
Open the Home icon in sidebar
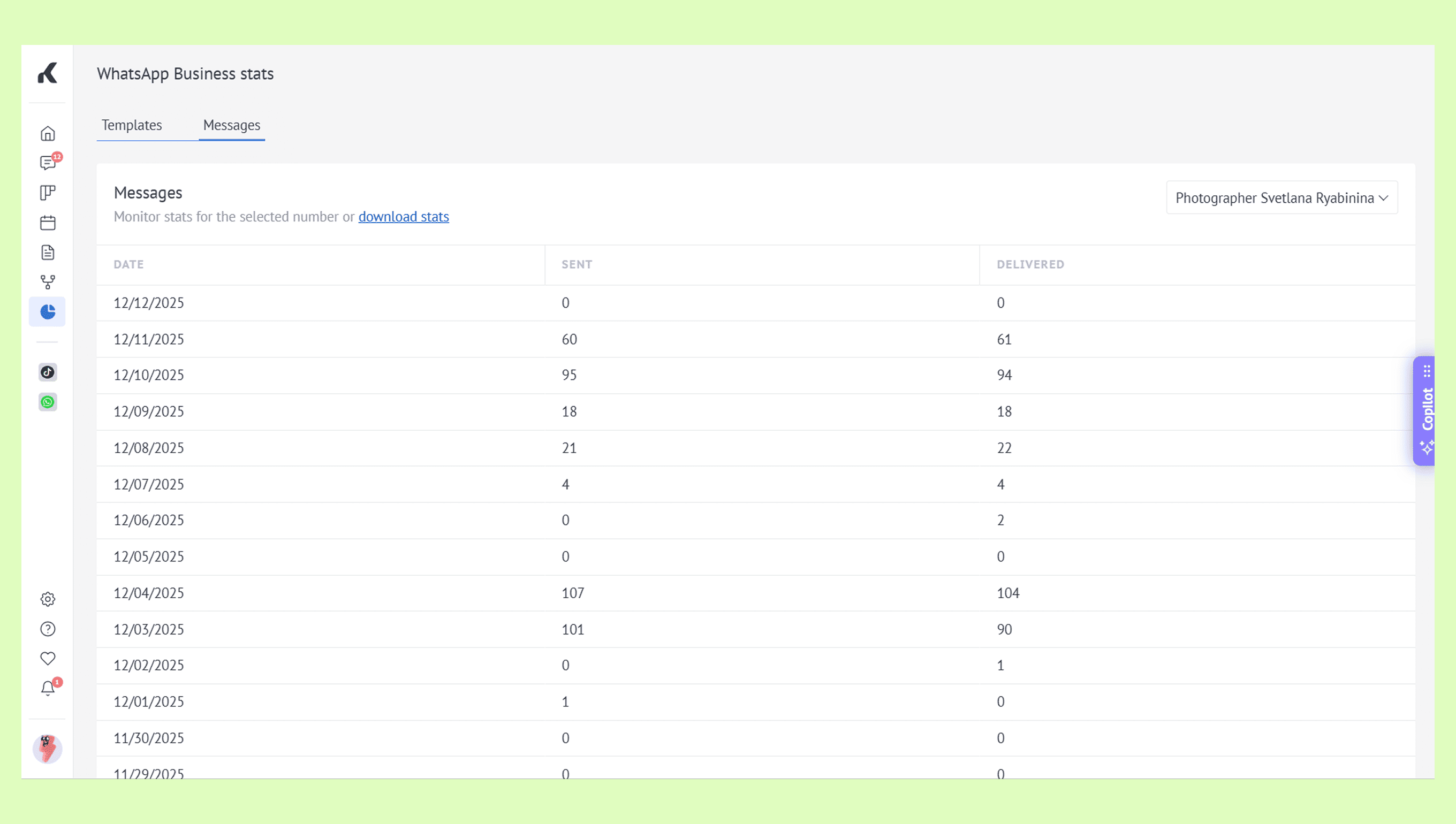pos(48,134)
